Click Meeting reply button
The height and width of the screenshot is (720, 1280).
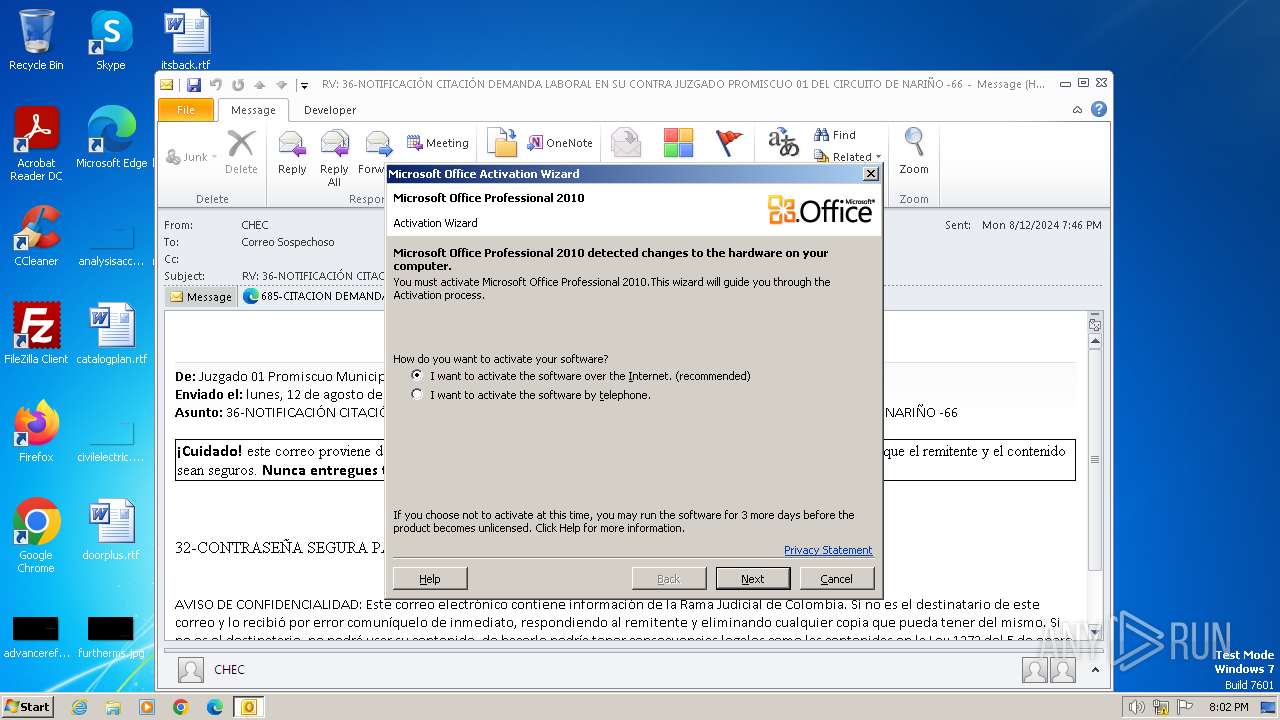[438, 143]
